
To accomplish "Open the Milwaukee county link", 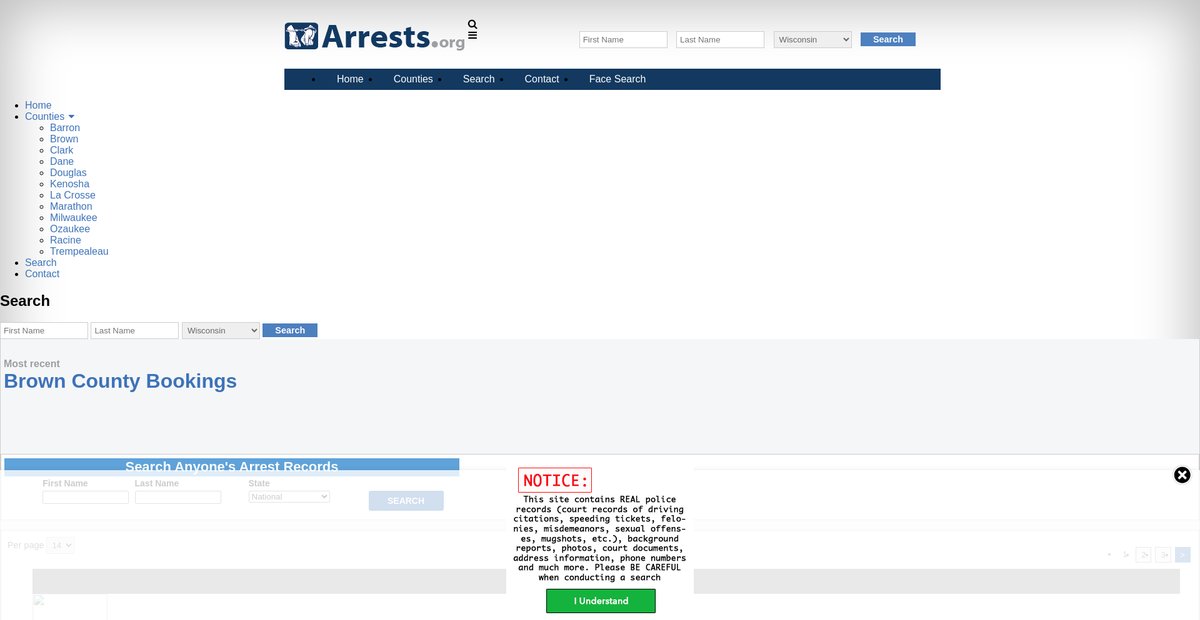I will pyautogui.click(x=74, y=218).
